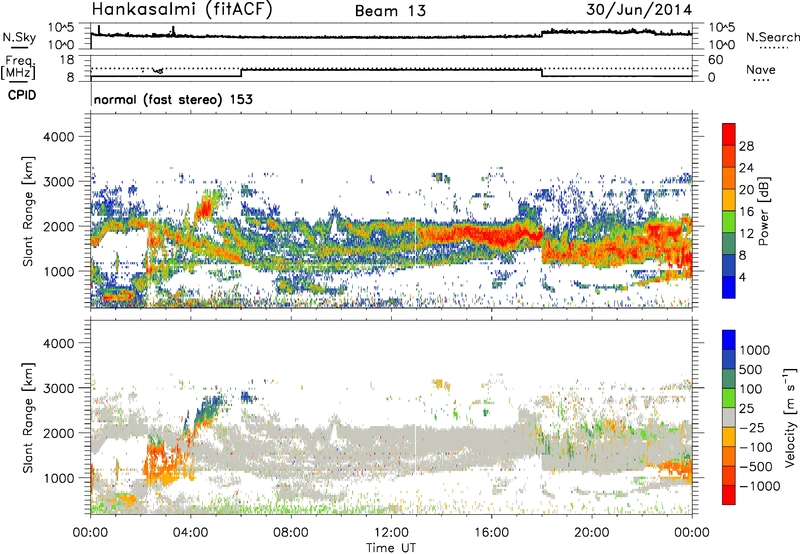800x554 pixels.
Task: Click the 12:00 time axis tick label
Action: [x=391, y=533]
